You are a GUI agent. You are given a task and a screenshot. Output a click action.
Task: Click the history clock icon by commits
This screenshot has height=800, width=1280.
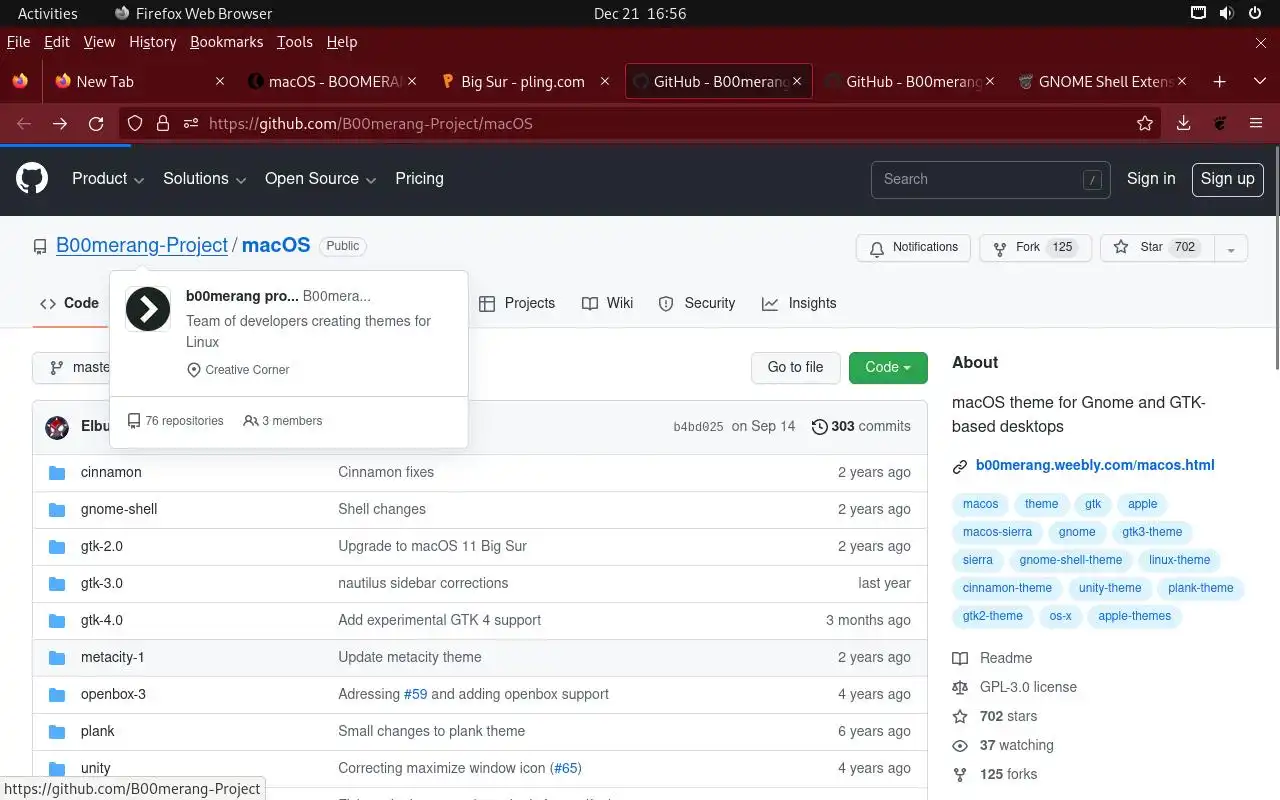pos(820,427)
